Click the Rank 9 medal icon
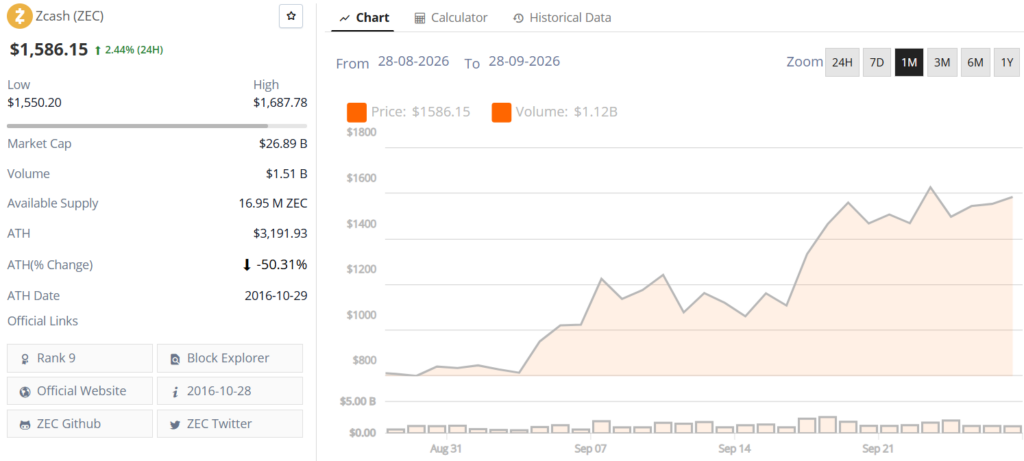The height and width of the screenshot is (461, 1024). 25,358
